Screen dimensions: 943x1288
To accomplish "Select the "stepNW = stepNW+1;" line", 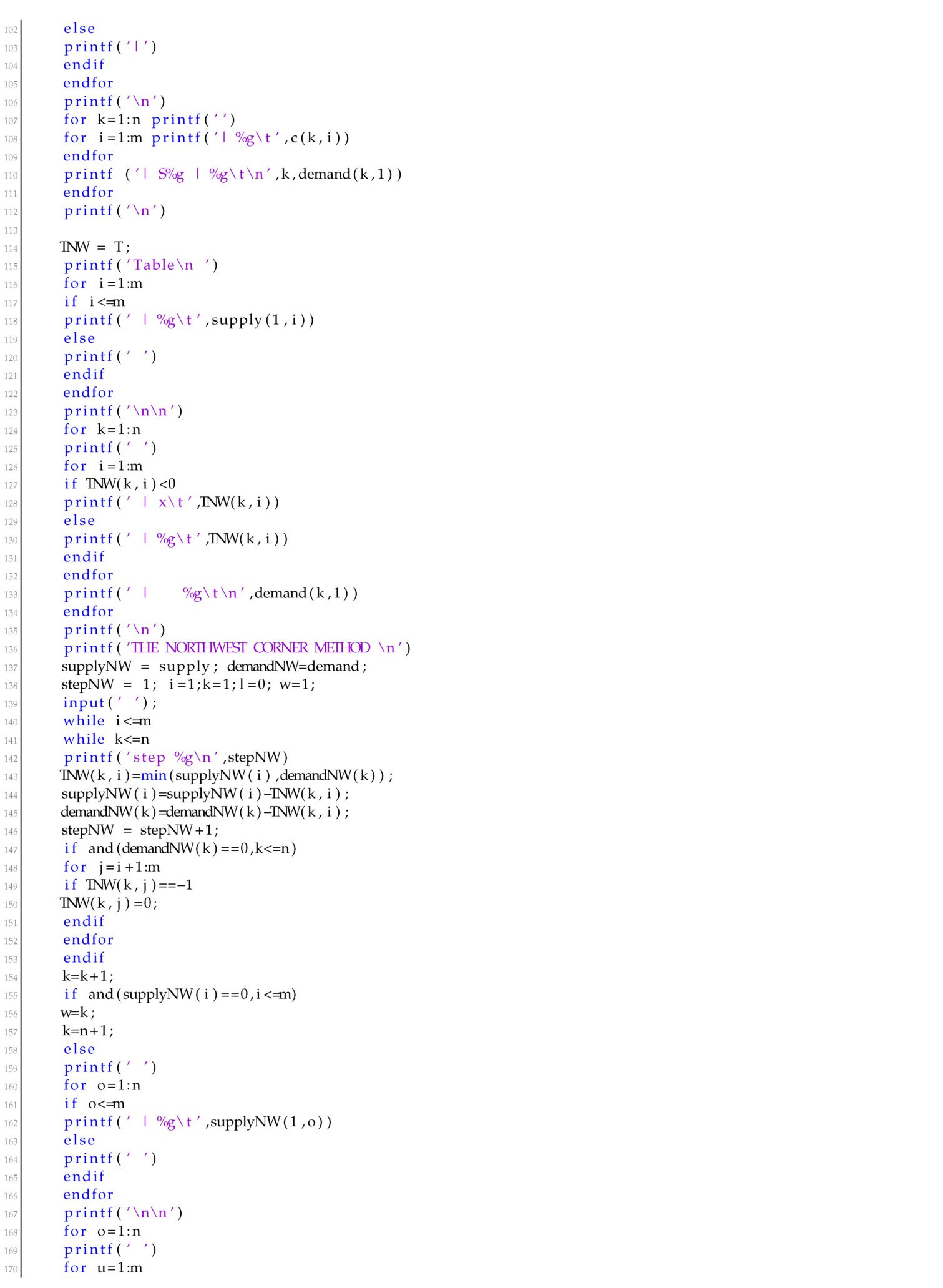I will coord(140,830).
